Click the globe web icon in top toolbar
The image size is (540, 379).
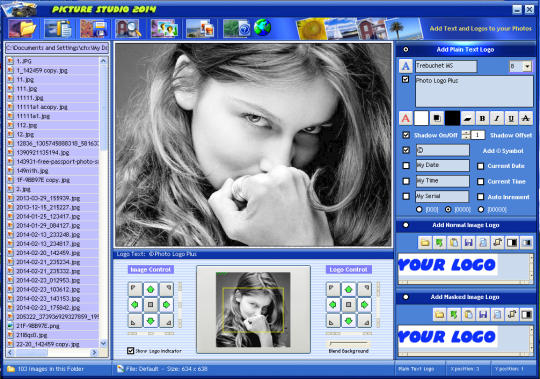tap(262, 28)
